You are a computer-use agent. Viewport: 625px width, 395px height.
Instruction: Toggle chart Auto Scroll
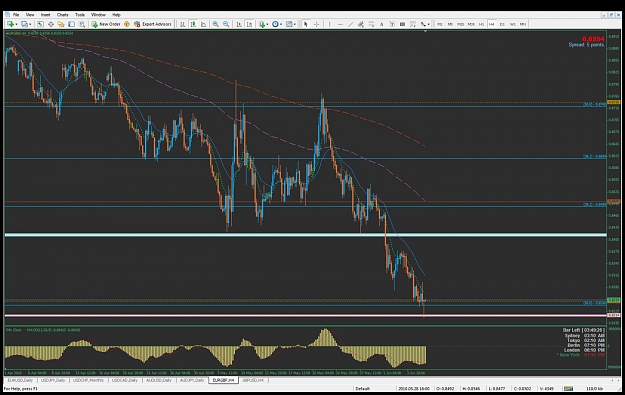(239, 24)
